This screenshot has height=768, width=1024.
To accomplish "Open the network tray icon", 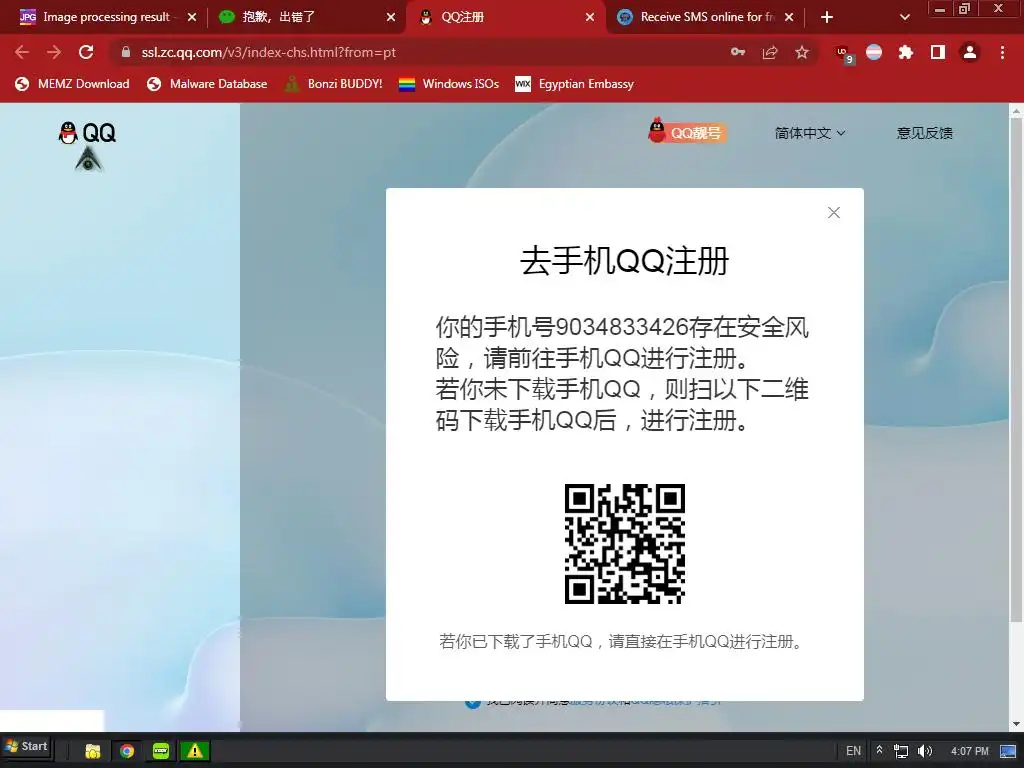I will click(x=901, y=751).
